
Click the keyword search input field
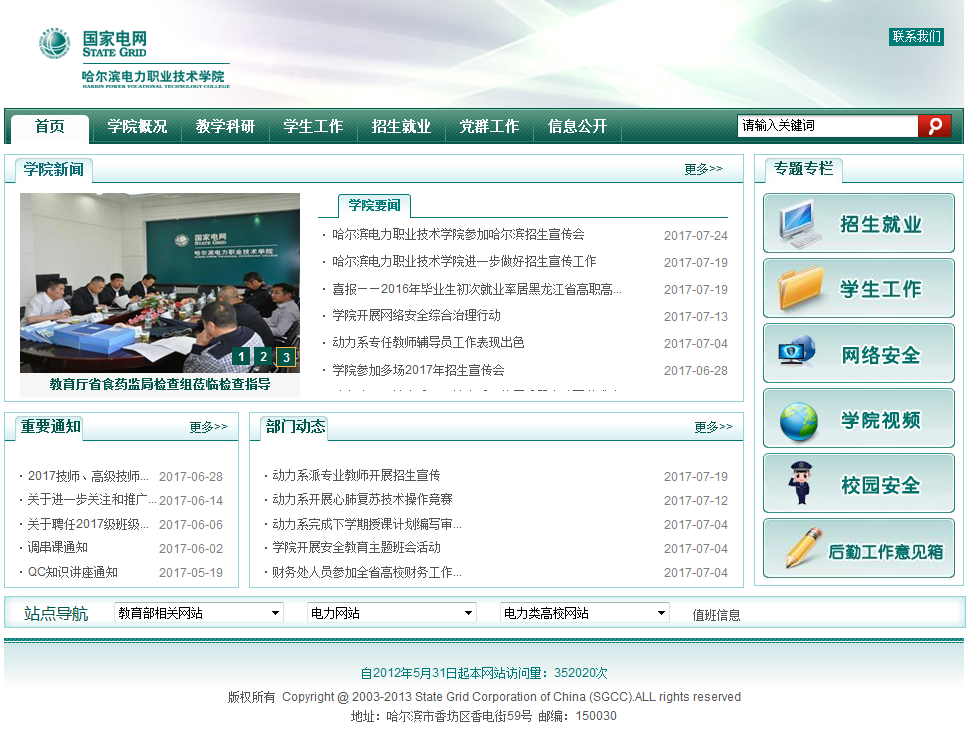(827, 126)
